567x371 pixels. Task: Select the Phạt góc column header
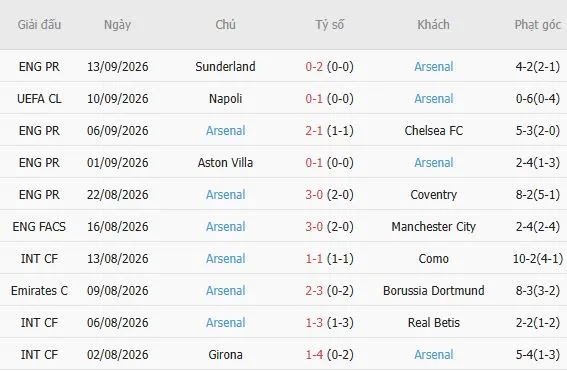538,25
